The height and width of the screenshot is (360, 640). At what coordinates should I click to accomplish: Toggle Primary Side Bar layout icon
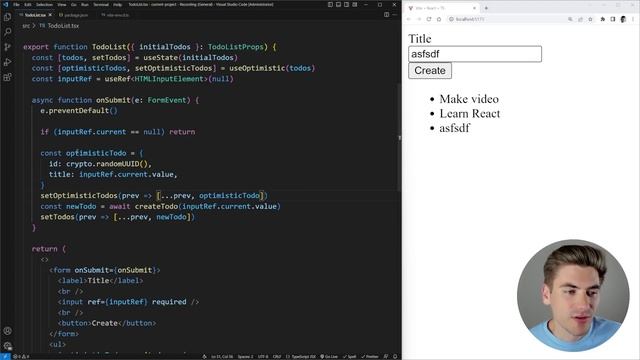(x=330, y=4)
